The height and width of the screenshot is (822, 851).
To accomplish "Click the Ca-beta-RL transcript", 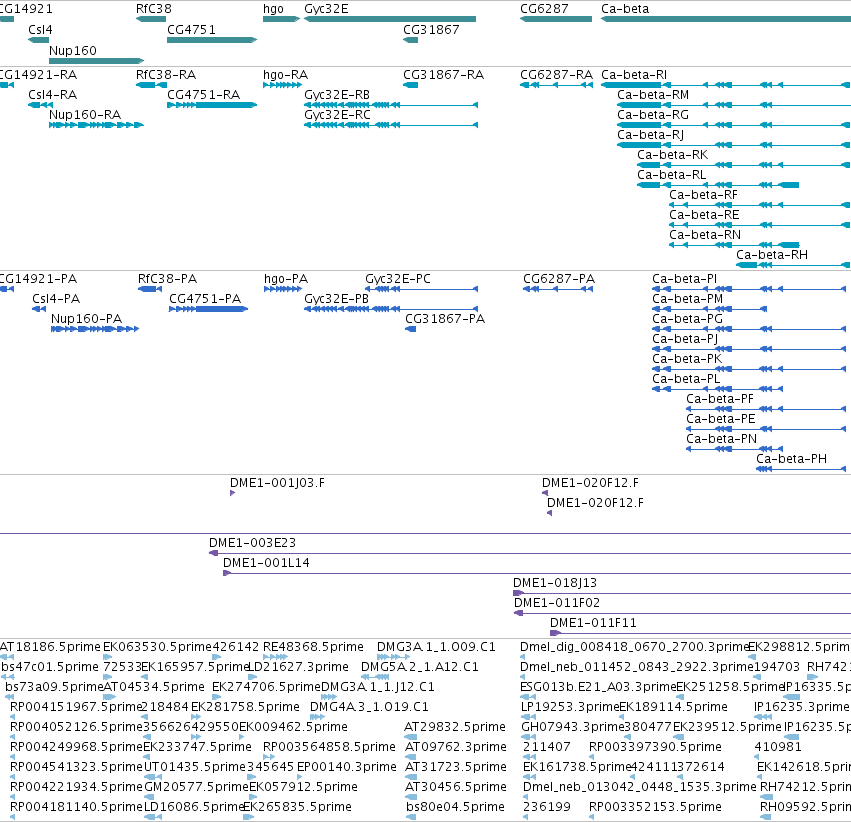I will [x=718, y=185].
